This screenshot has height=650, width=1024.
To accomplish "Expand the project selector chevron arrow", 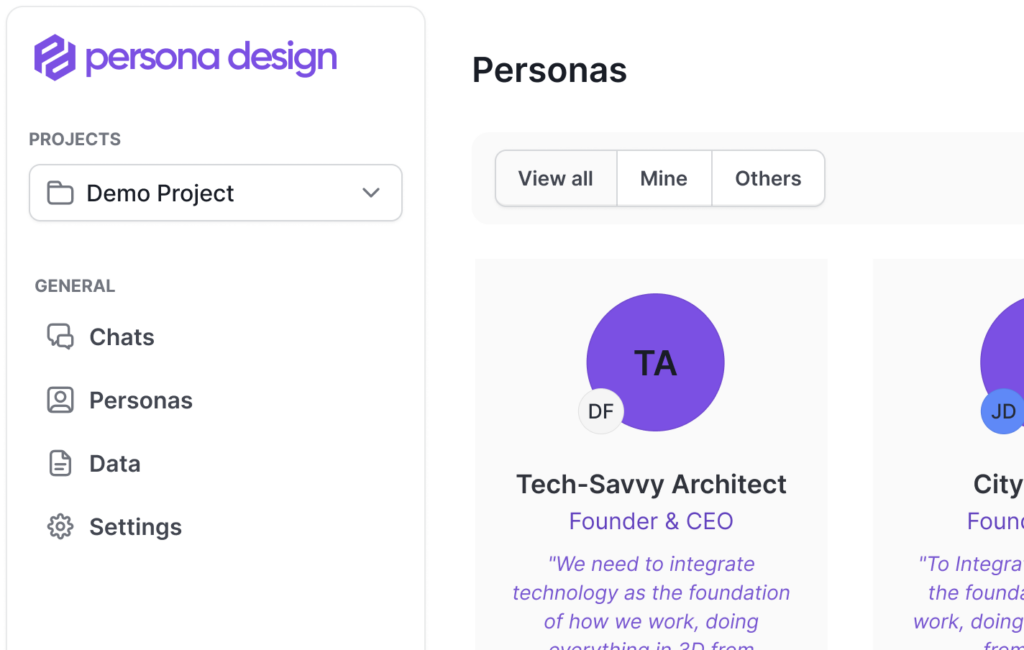I will [371, 193].
